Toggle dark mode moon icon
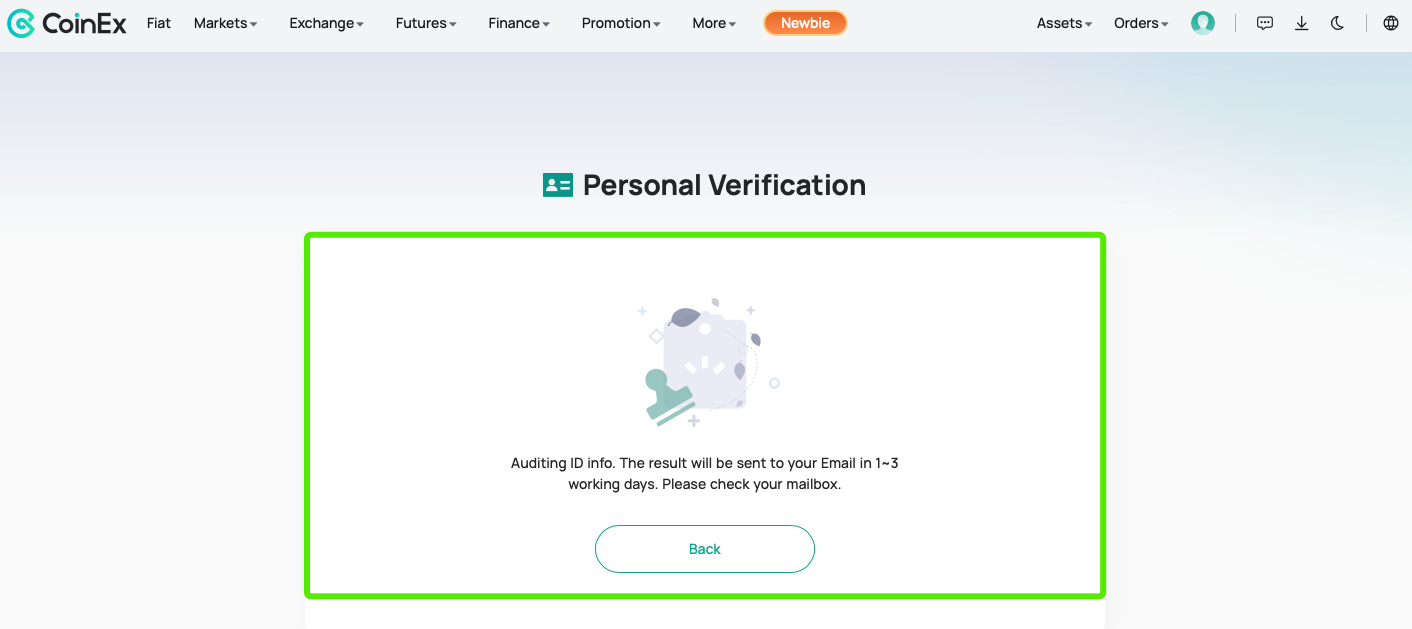 [x=1337, y=23]
